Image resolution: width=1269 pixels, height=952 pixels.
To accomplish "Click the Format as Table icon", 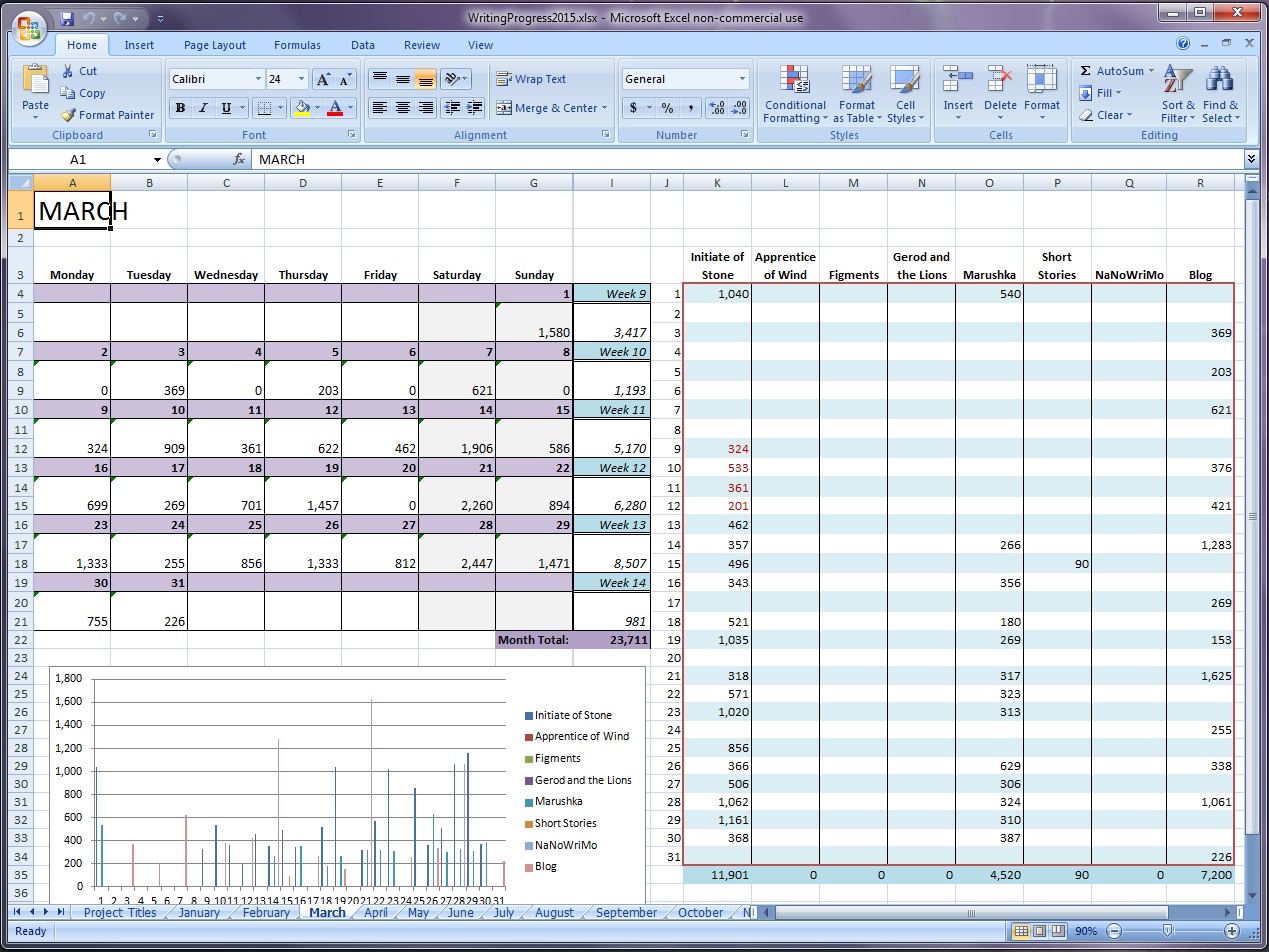I will pyautogui.click(x=856, y=82).
